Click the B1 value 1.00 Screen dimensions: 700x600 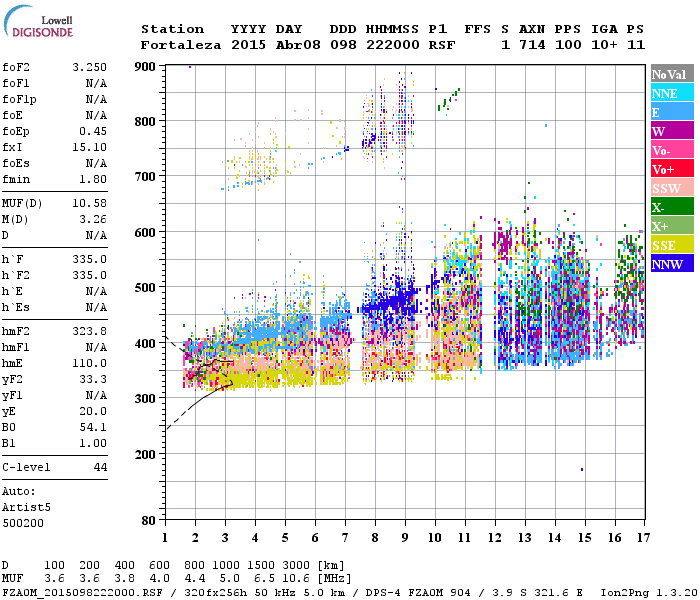[93, 443]
